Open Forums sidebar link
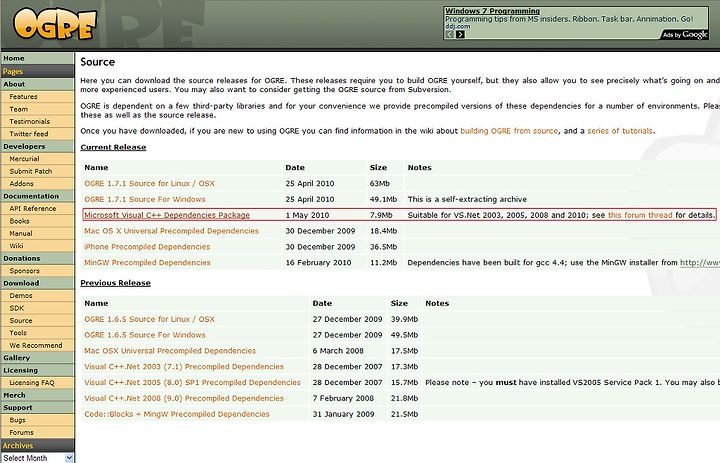Screen dimensions: 720x463 click(21, 432)
